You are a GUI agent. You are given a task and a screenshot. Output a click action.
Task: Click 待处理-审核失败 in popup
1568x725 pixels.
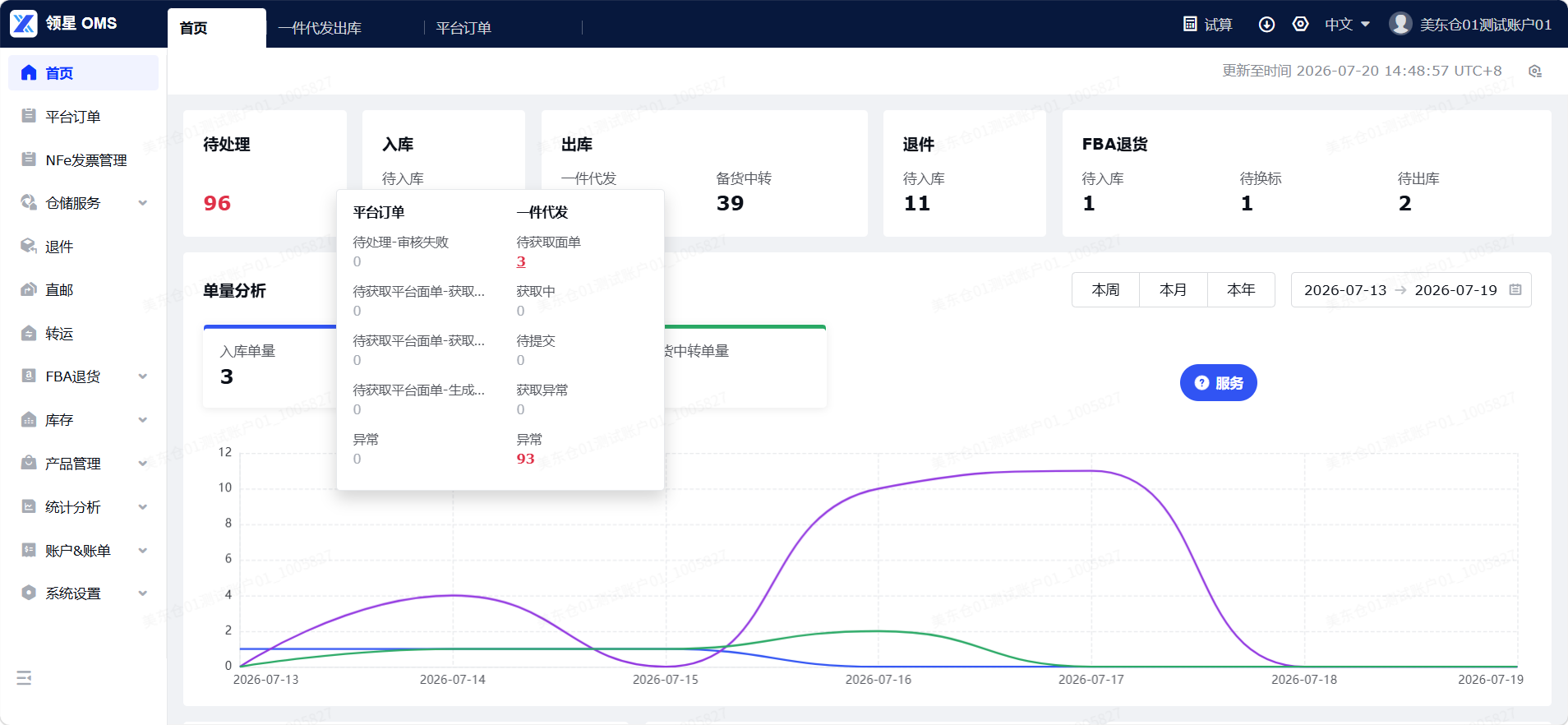401,242
